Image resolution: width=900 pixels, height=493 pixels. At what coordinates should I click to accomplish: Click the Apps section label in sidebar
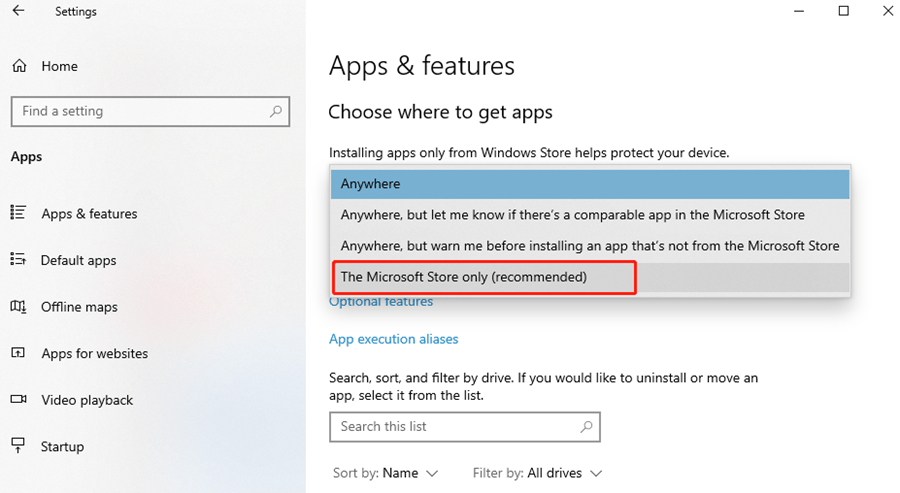point(26,157)
